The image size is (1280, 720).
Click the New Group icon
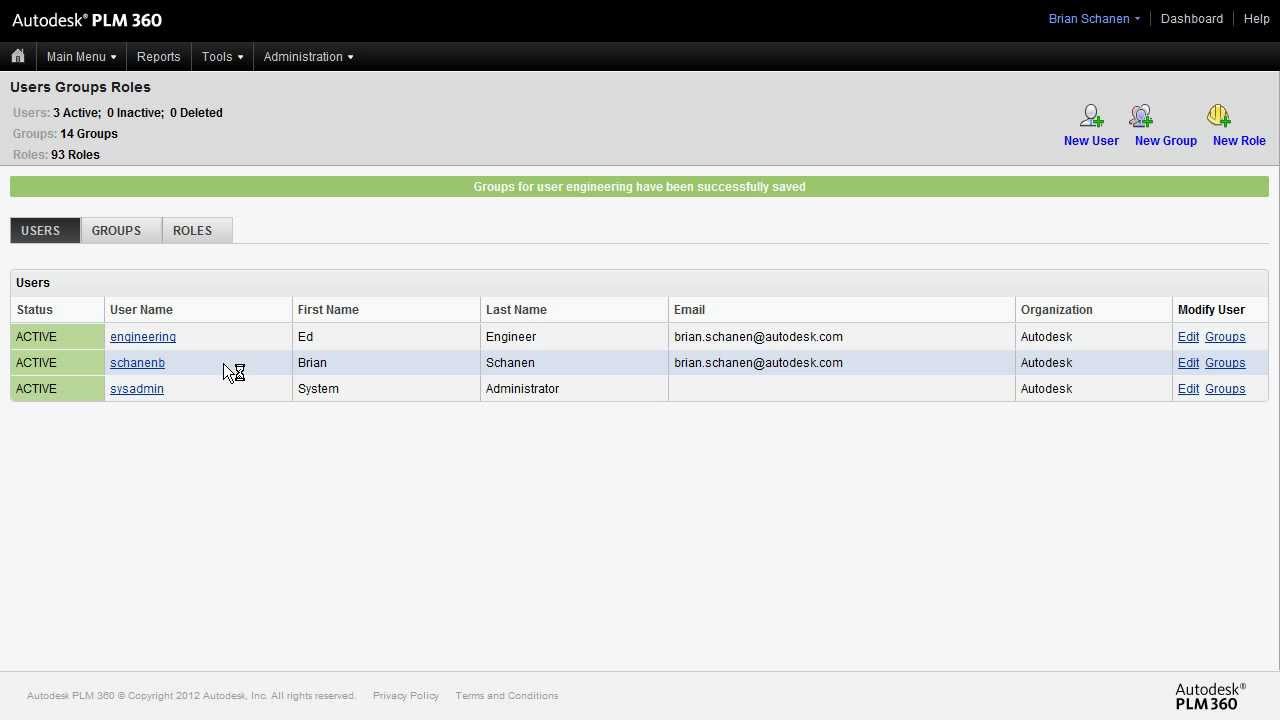pos(1141,116)
